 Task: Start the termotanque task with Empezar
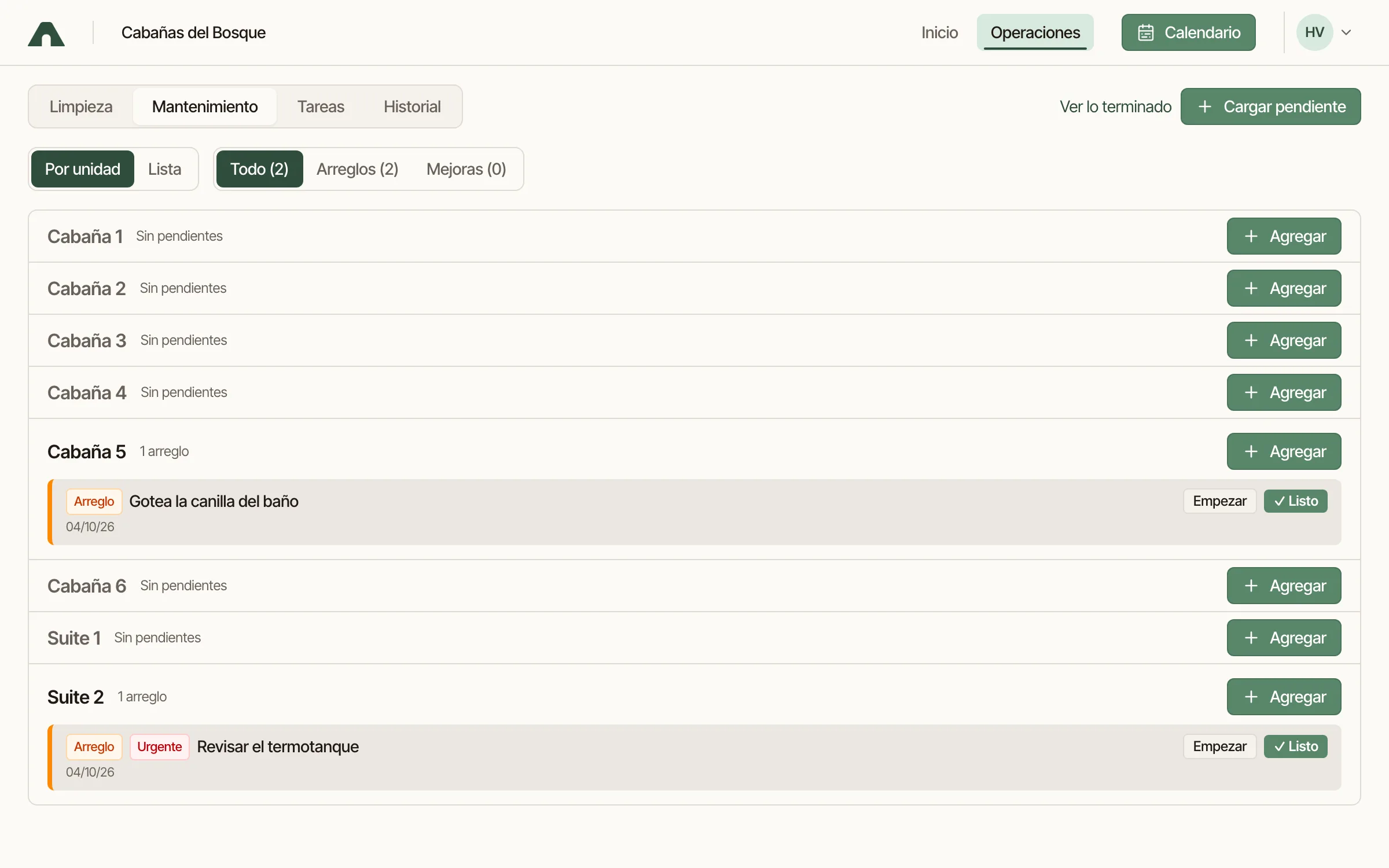click(1219, 746)
